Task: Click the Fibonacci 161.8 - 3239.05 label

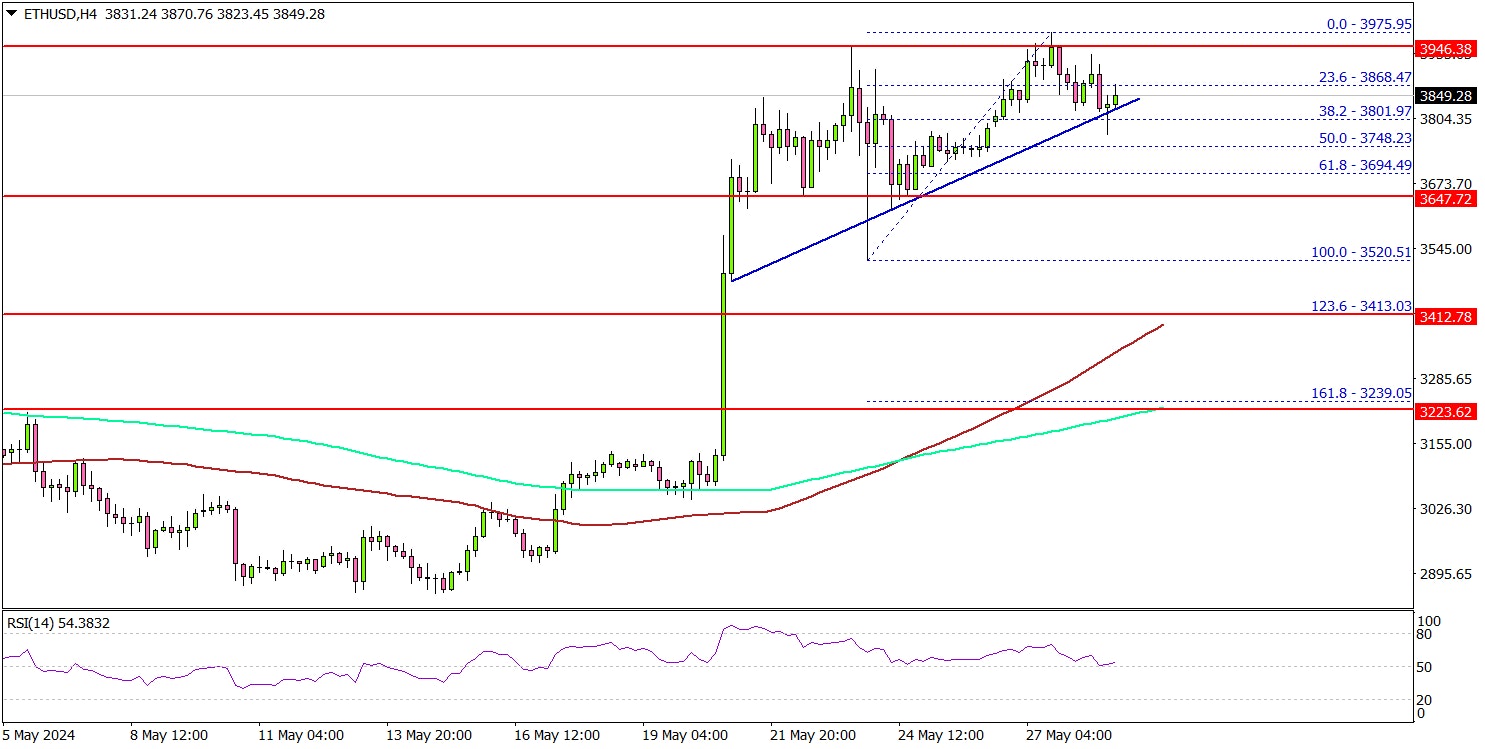Action: click(1361, 394)
